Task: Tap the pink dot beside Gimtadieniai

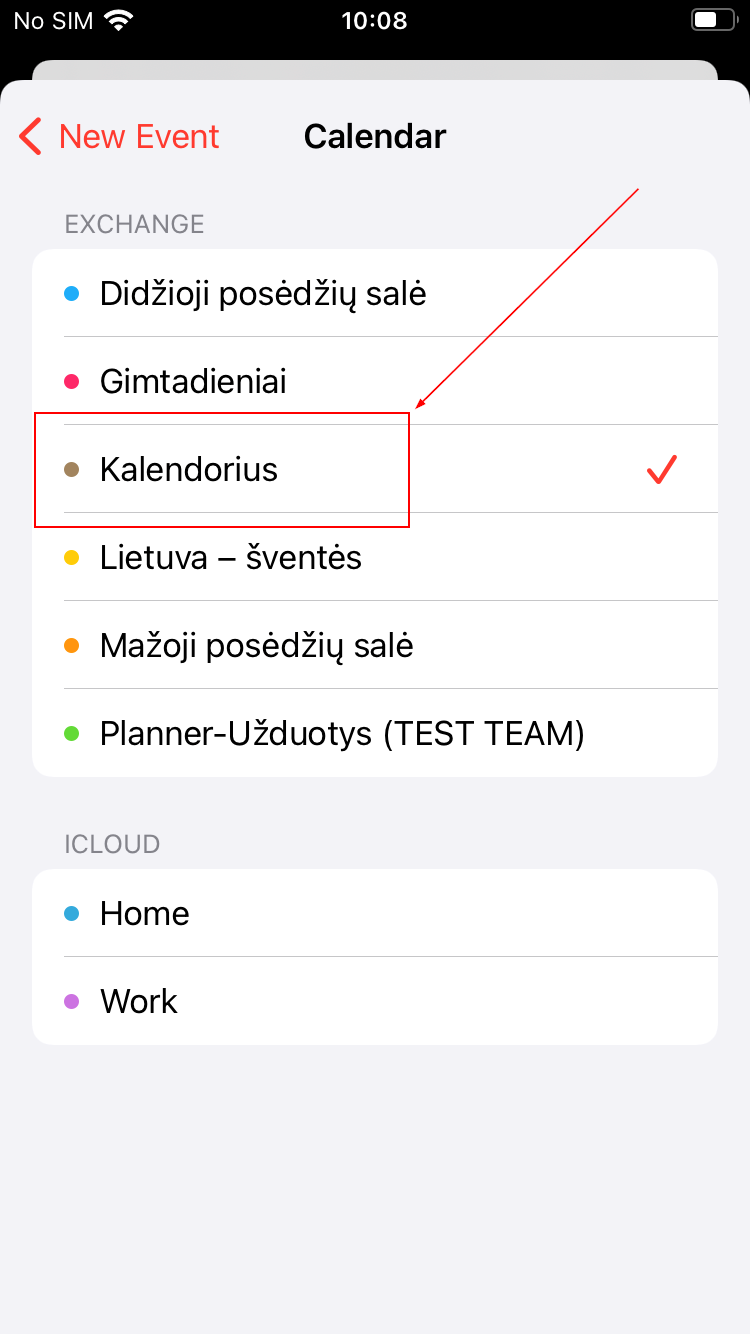Action: (72, 381)
